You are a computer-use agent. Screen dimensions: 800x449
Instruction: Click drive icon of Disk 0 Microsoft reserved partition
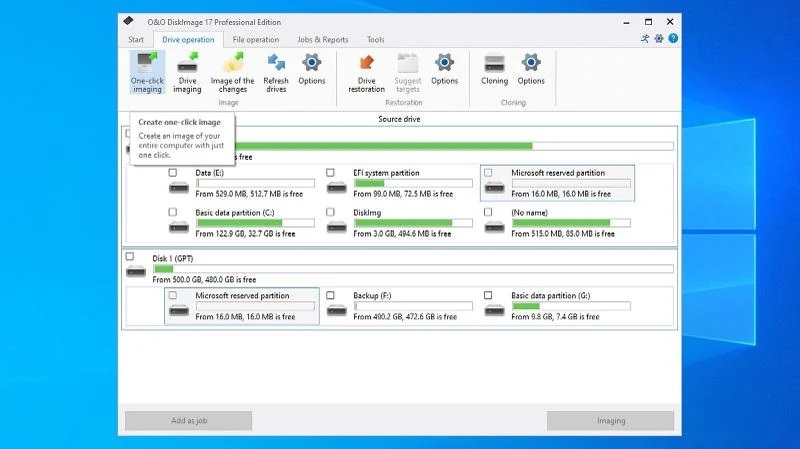(494, 188)
